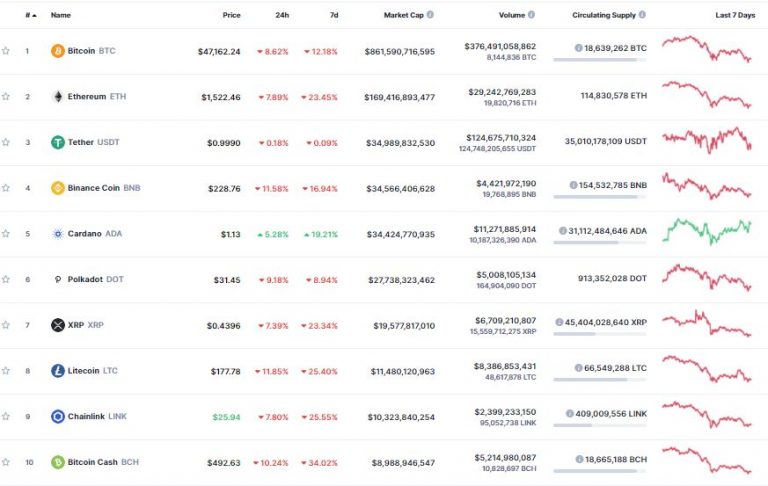Sort by Volume column header

(512, 15)
